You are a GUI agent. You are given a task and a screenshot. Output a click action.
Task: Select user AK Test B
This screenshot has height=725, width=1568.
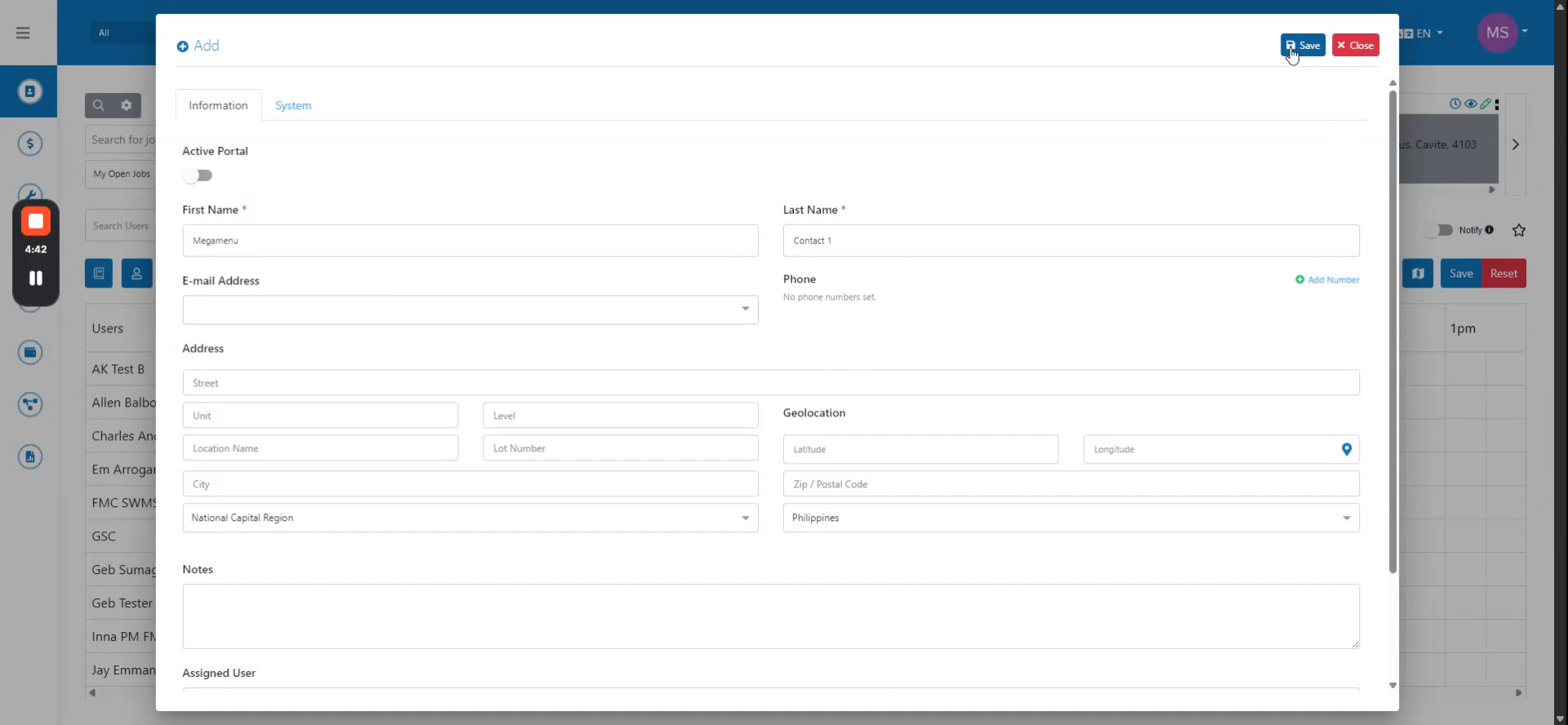coord(118,369)
